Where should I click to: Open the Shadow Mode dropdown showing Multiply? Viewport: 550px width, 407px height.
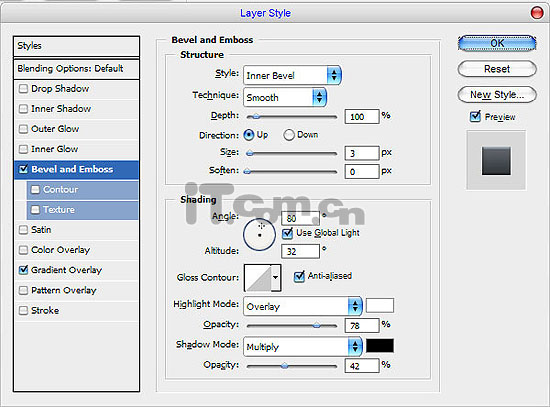click(x=303, y=347)
